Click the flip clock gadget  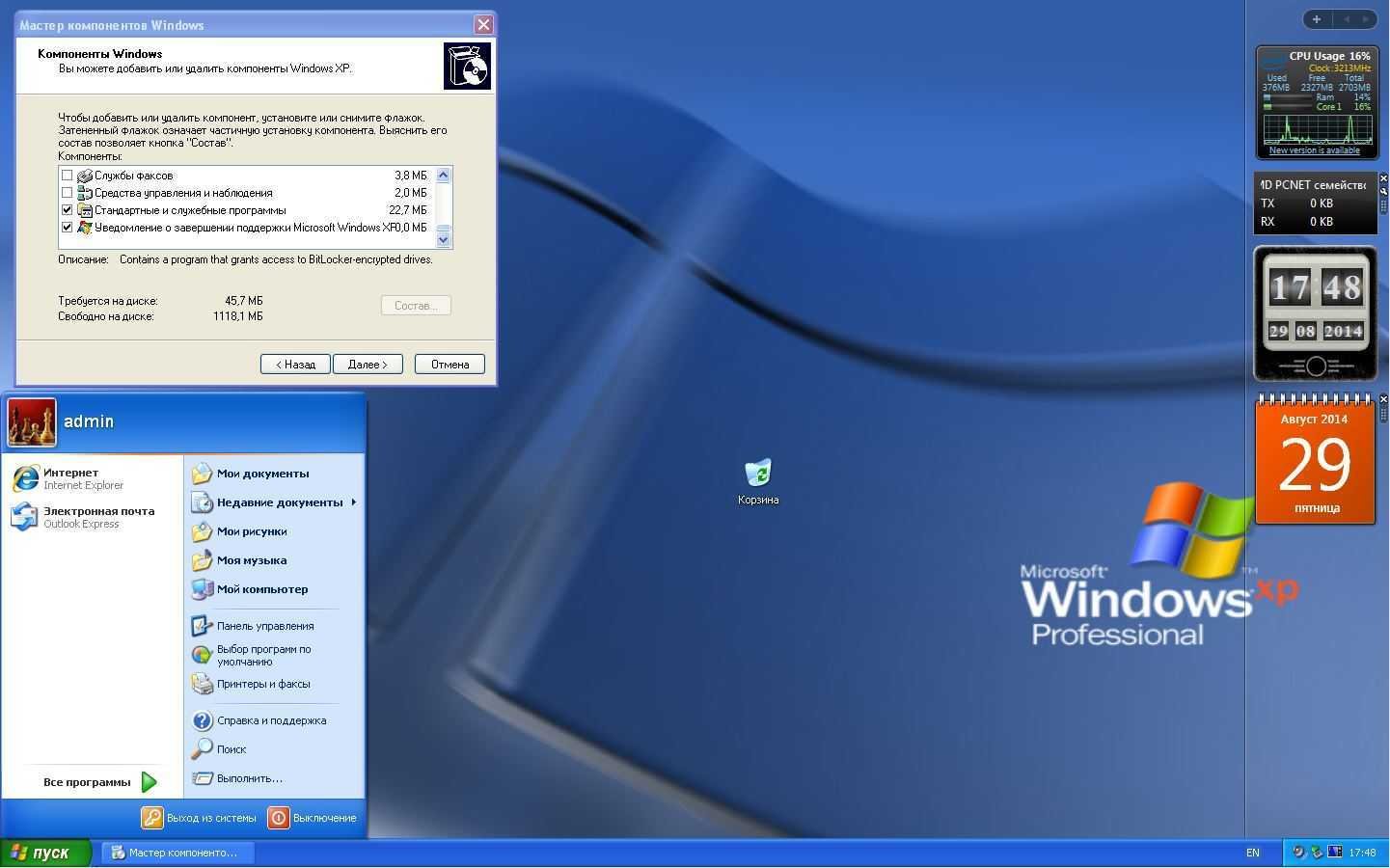[x=1316, y=313]
